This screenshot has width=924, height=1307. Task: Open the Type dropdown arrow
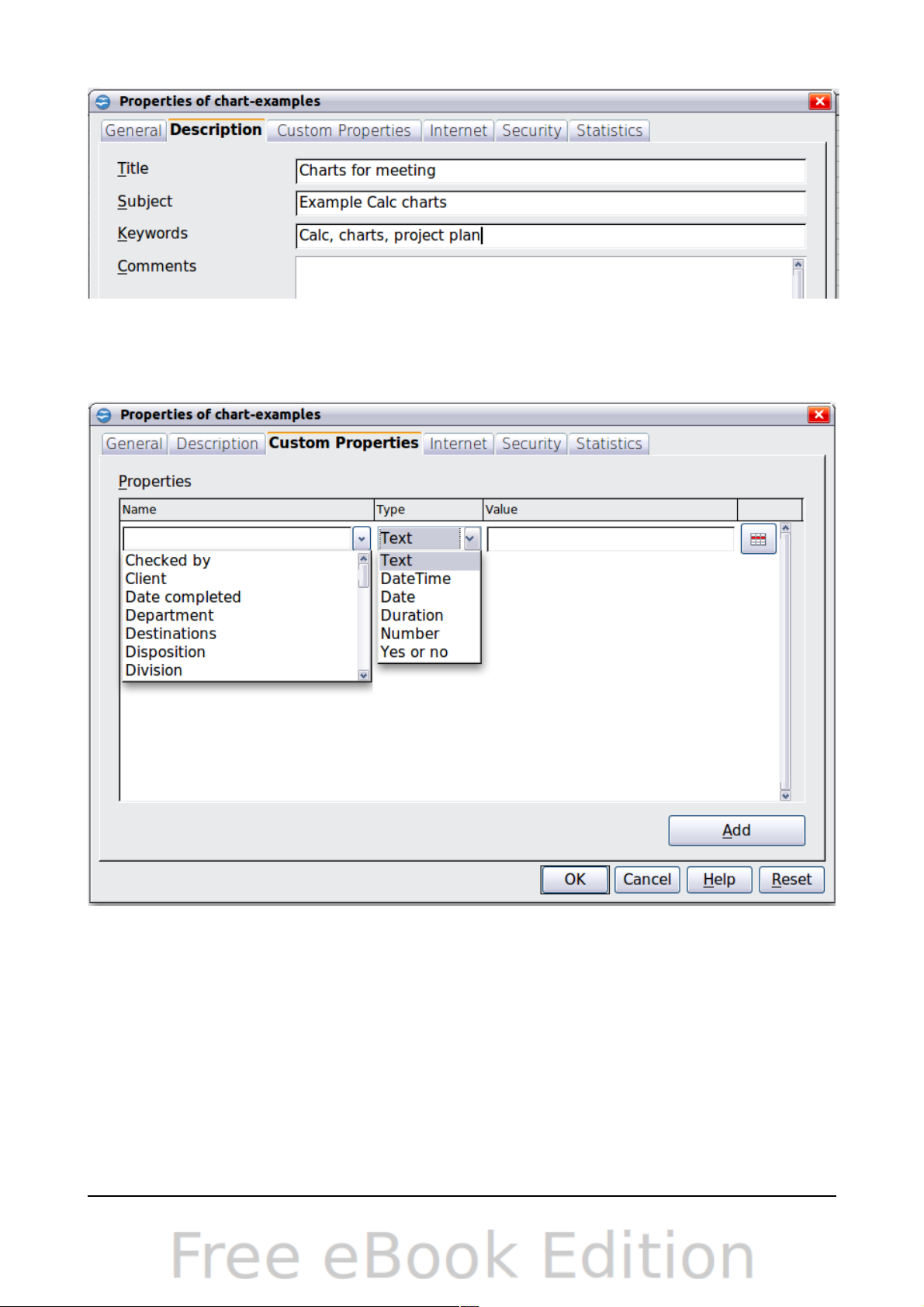[x=471, y=538]
